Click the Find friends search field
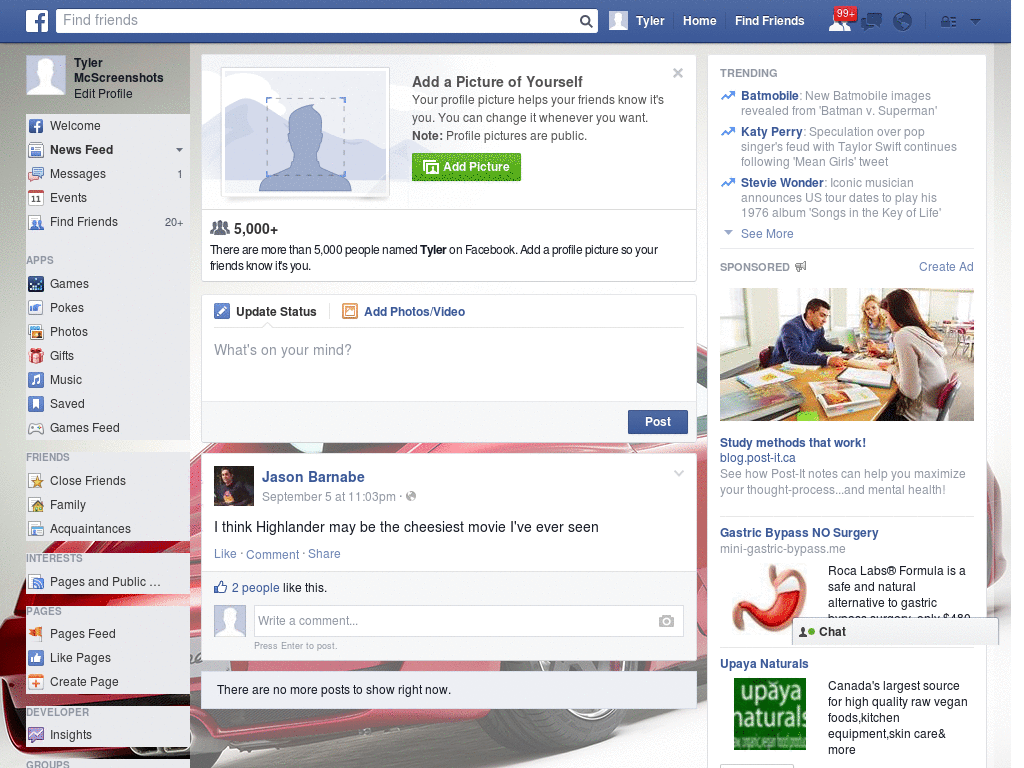 pos(317,21)
